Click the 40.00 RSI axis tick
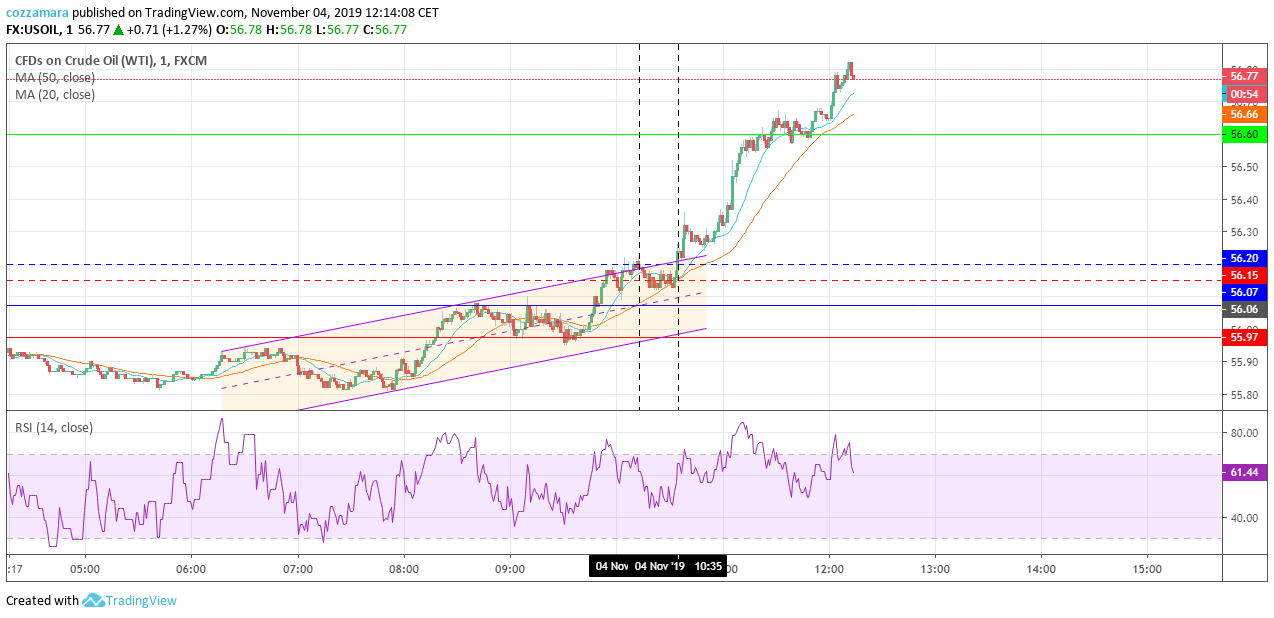The image size is (1274, 618). tap(1244, 518)
